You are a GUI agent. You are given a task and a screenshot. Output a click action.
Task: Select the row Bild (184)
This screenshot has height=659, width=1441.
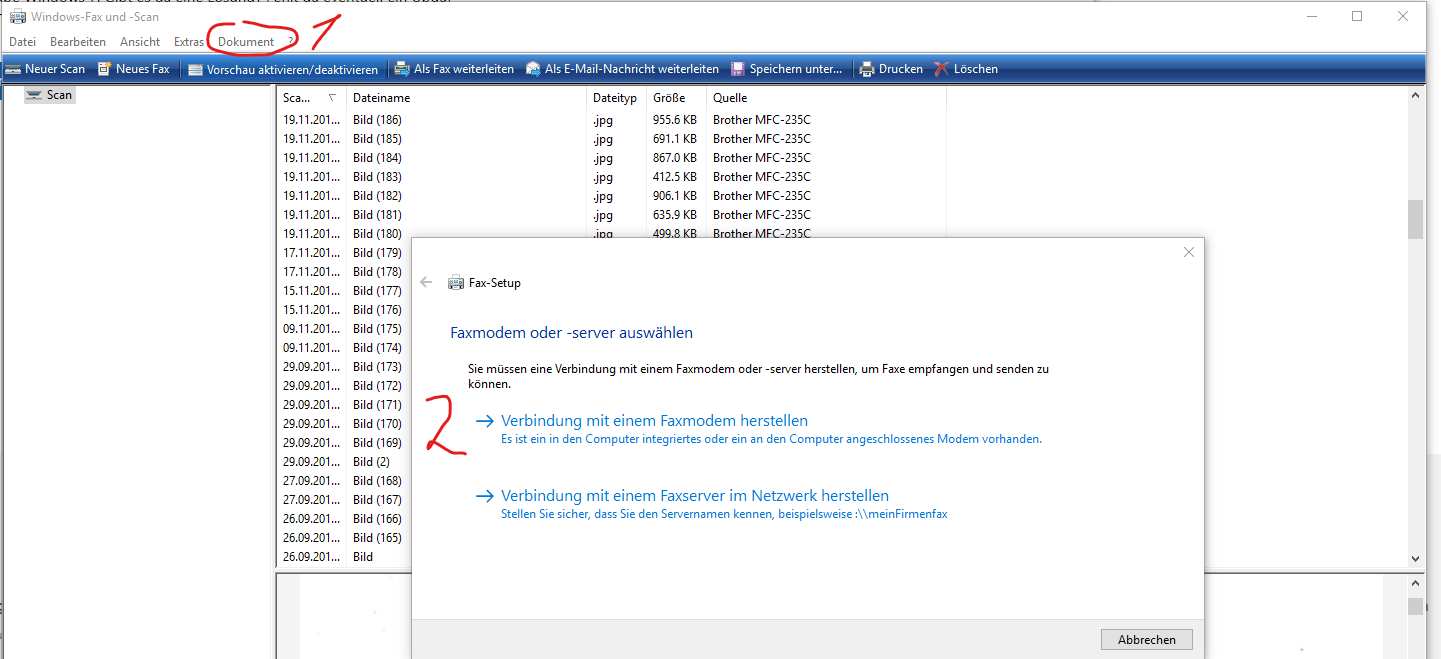pyautogui.click(x=611, y=158)
